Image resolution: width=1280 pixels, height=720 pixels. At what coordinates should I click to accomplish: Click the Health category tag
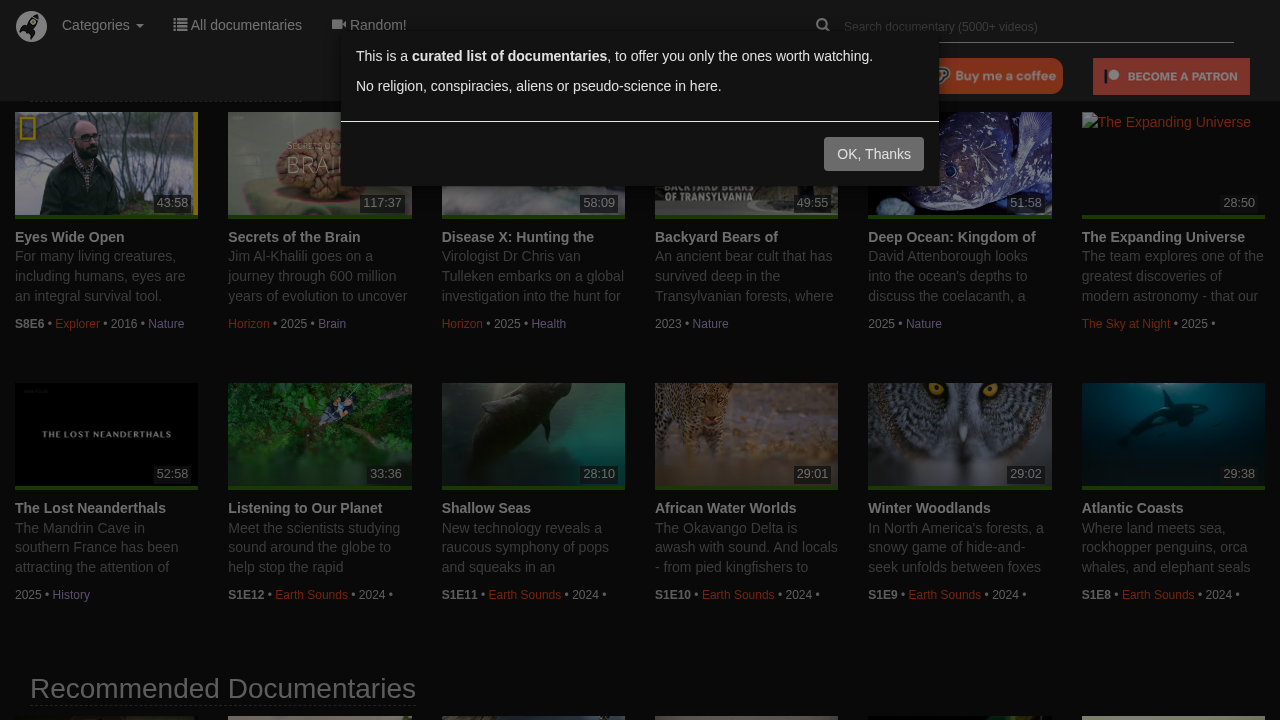coord(548,324)
